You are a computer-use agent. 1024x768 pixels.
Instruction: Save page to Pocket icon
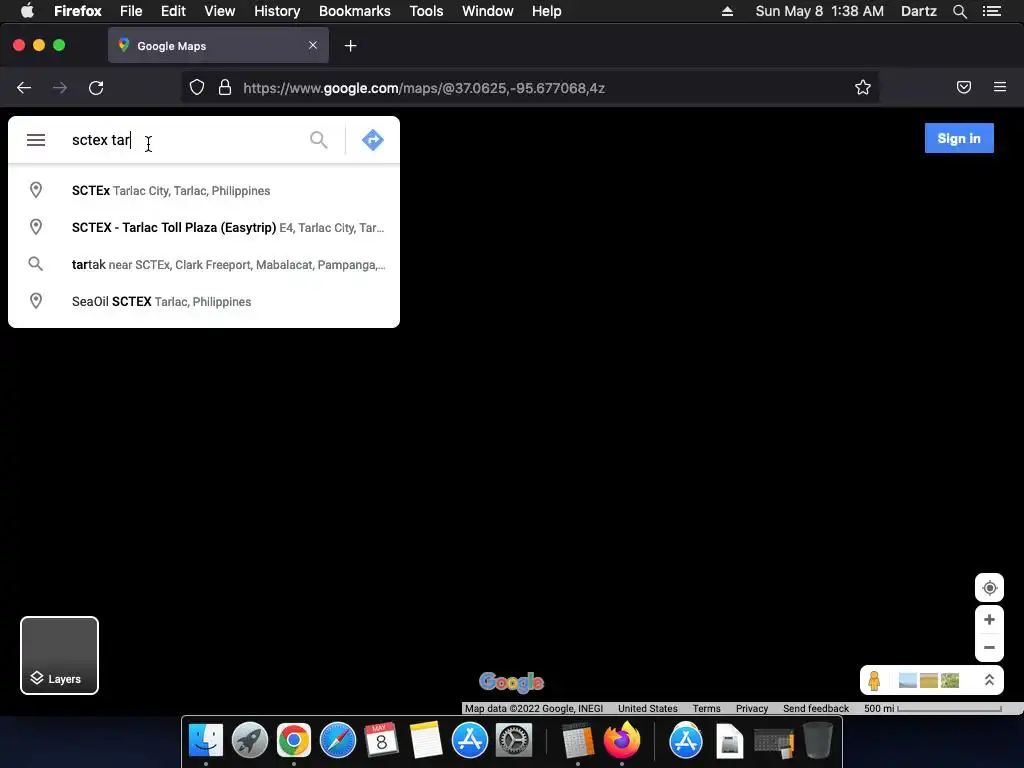964,88
